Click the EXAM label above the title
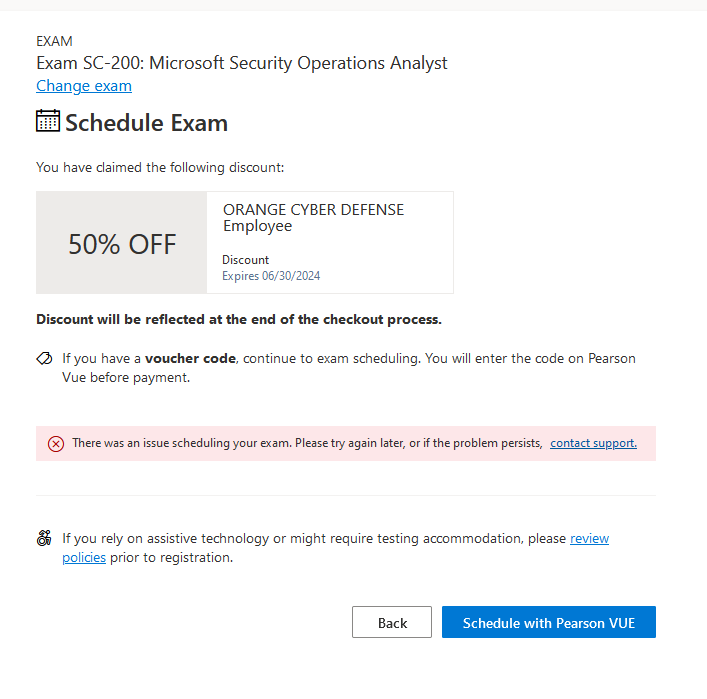 [x=54, y=41]
